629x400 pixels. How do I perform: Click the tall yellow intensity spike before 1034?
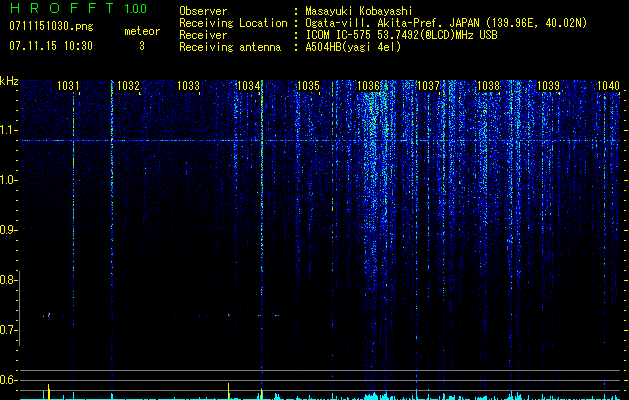coord(229,391)
